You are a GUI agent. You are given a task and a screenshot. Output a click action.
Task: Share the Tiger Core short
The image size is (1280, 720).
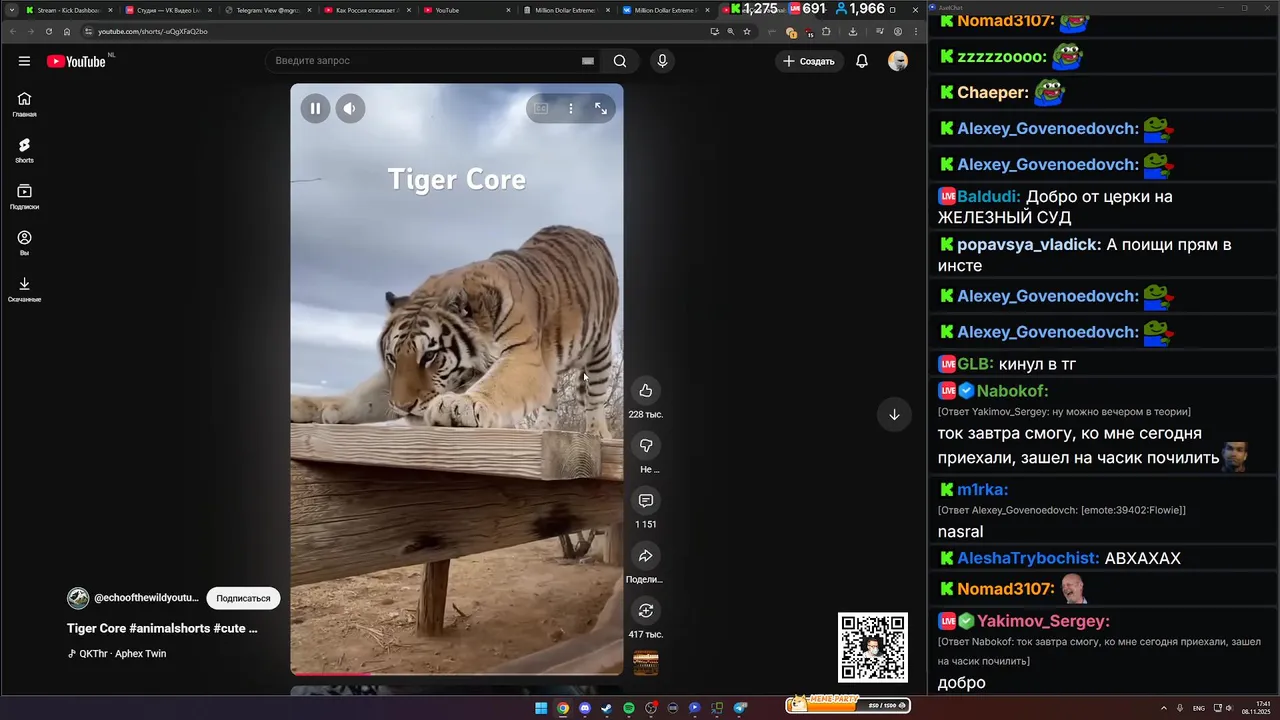click(645, 555)
